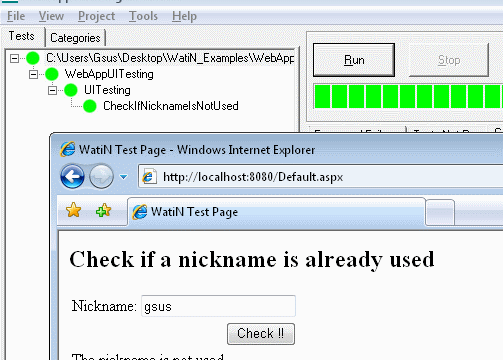Click the localhost:8080 address bar
The width and height of the screenshot is (503, 360).
pyautogui.click(x=320, y=177)
